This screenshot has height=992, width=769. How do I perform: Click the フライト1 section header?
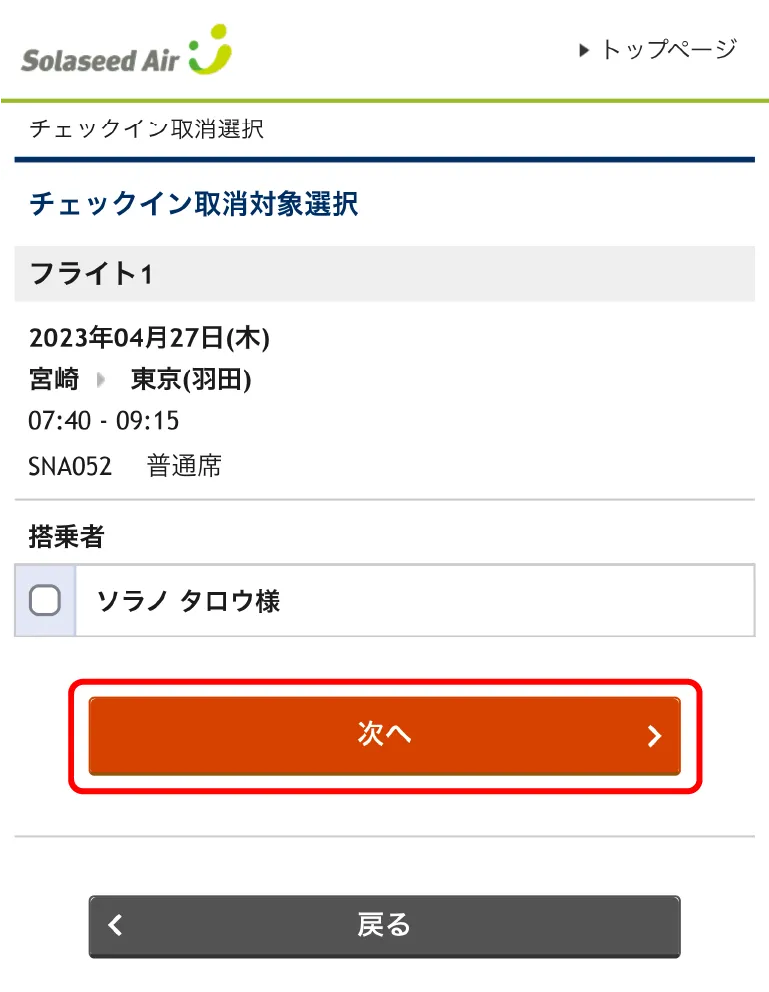[x=91, y=273]
